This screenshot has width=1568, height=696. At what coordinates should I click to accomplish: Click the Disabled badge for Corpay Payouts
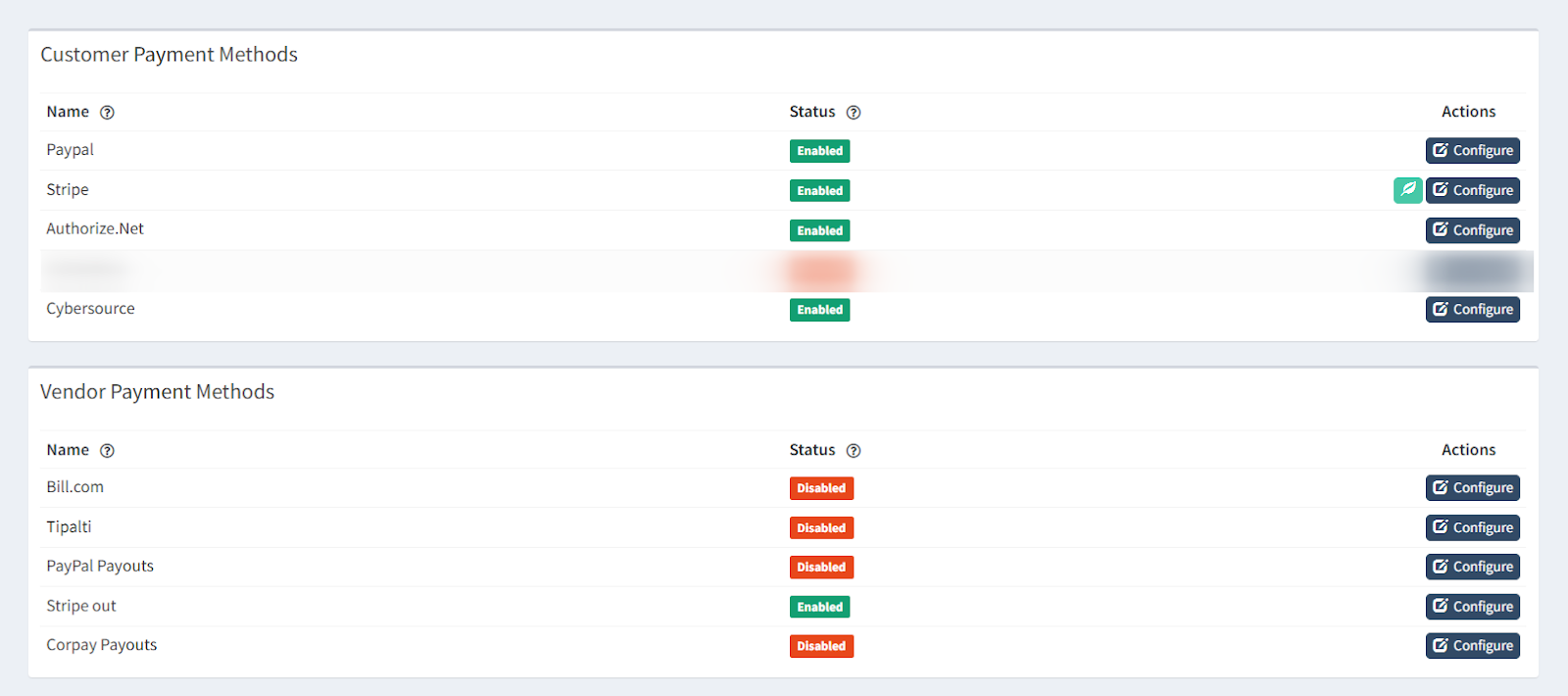click(x=821, y=646)
